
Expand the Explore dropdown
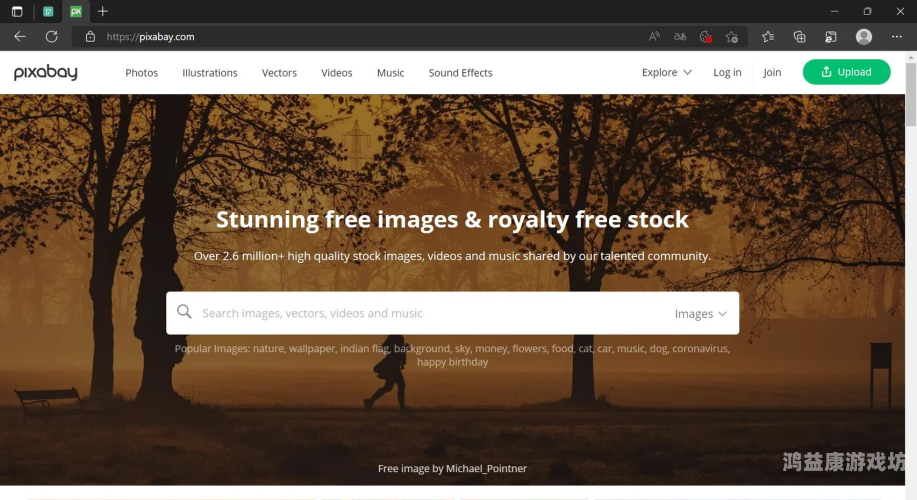pos(667,73)
